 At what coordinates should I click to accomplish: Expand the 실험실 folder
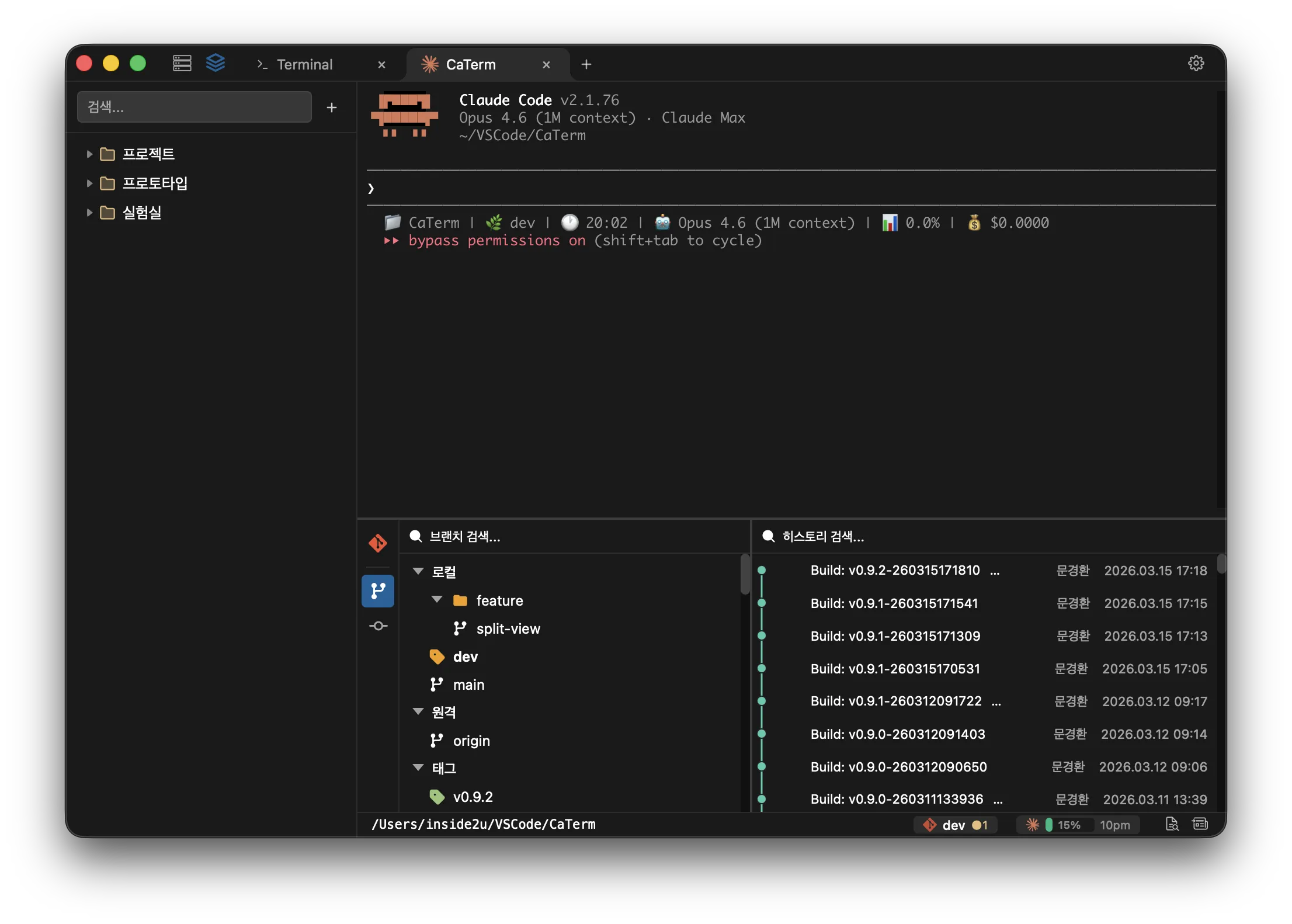coord(89,213)
